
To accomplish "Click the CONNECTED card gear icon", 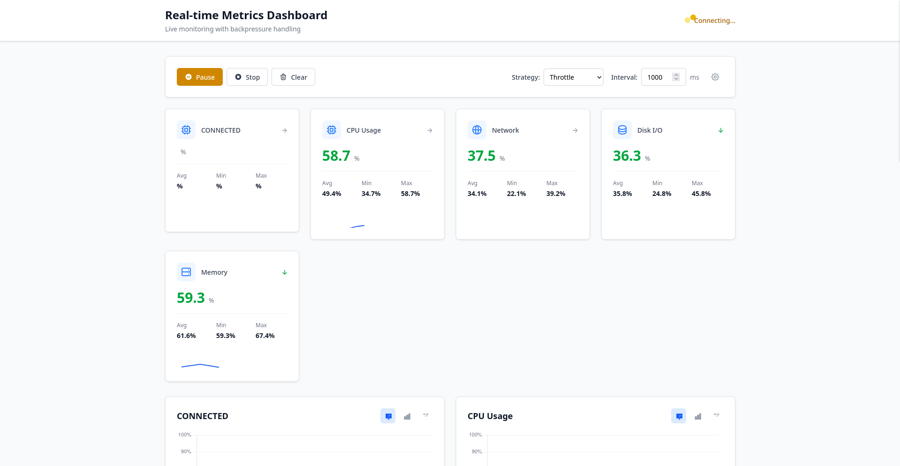I will pos(186,130).
